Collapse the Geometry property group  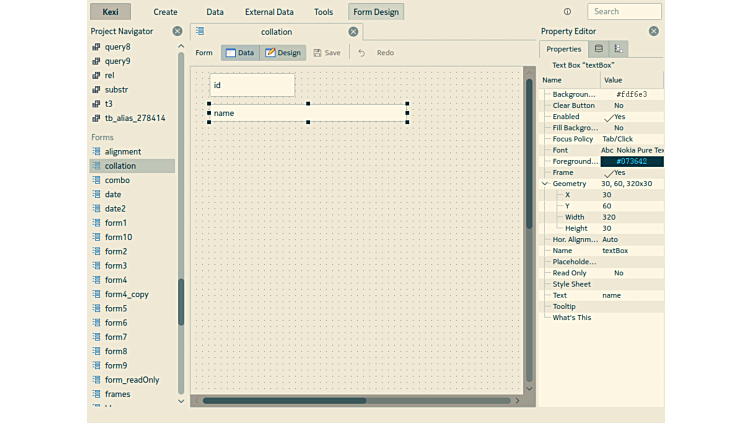pos(545,184)
